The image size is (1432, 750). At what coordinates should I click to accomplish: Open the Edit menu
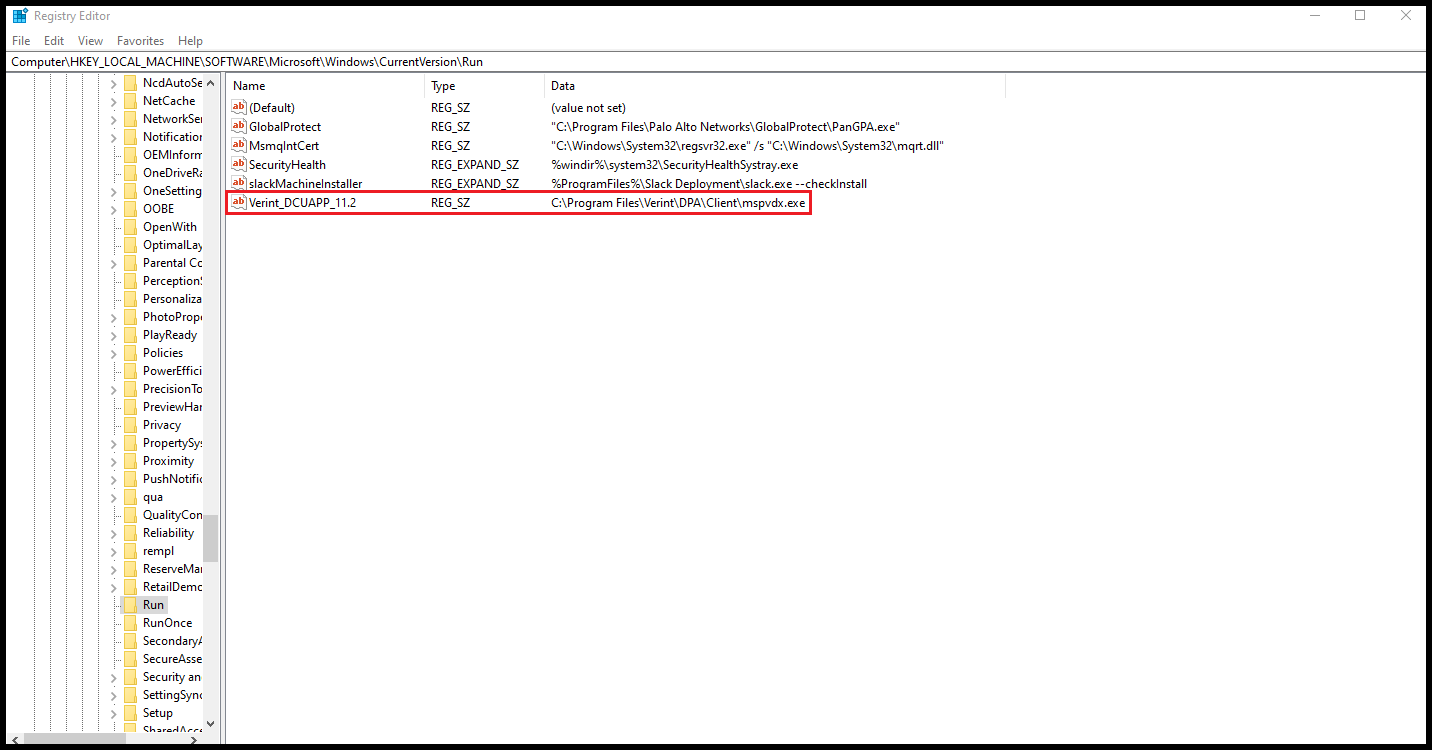coord(54,41)
